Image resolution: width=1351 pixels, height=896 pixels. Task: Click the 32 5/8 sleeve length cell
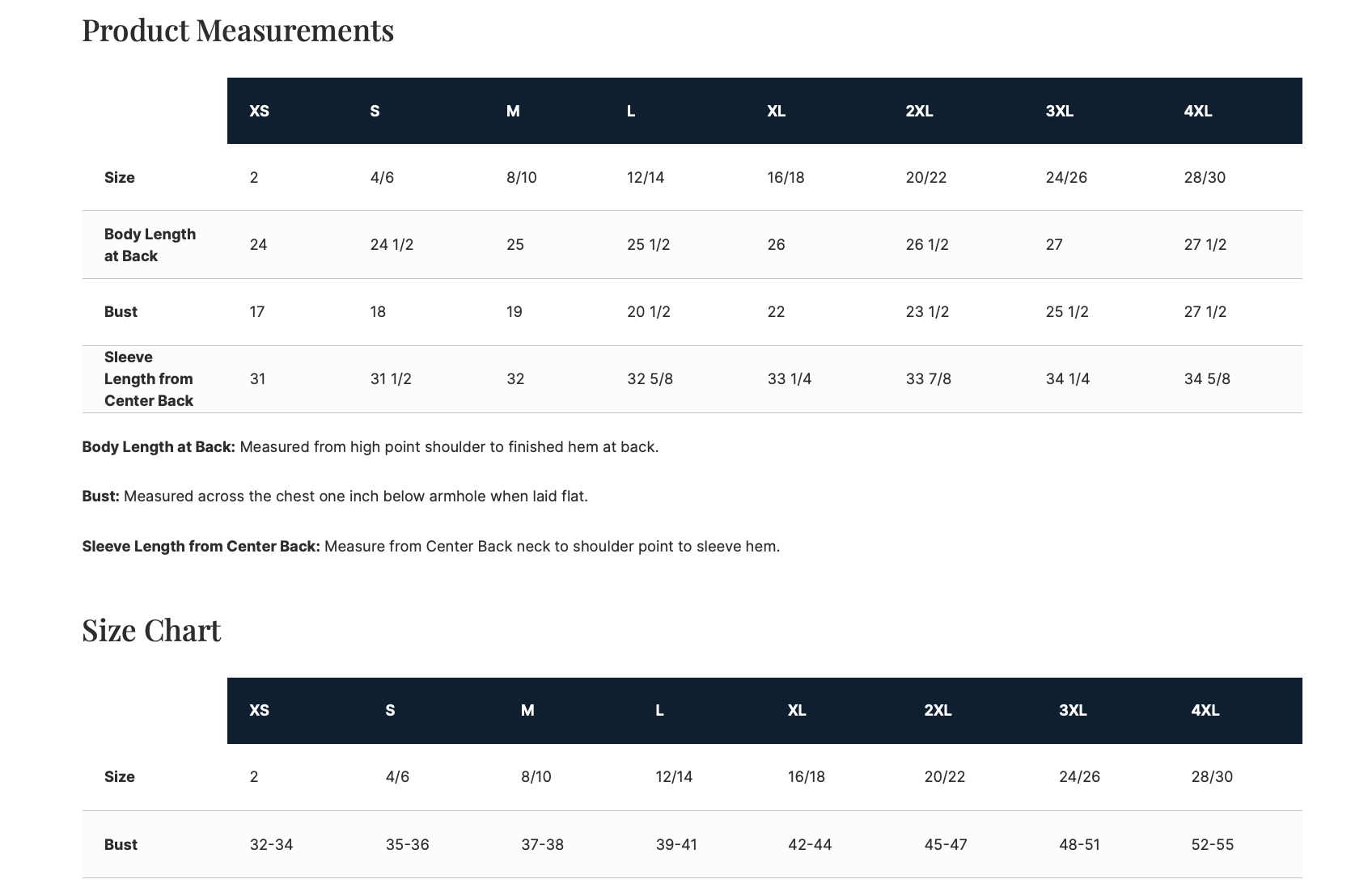650,378
